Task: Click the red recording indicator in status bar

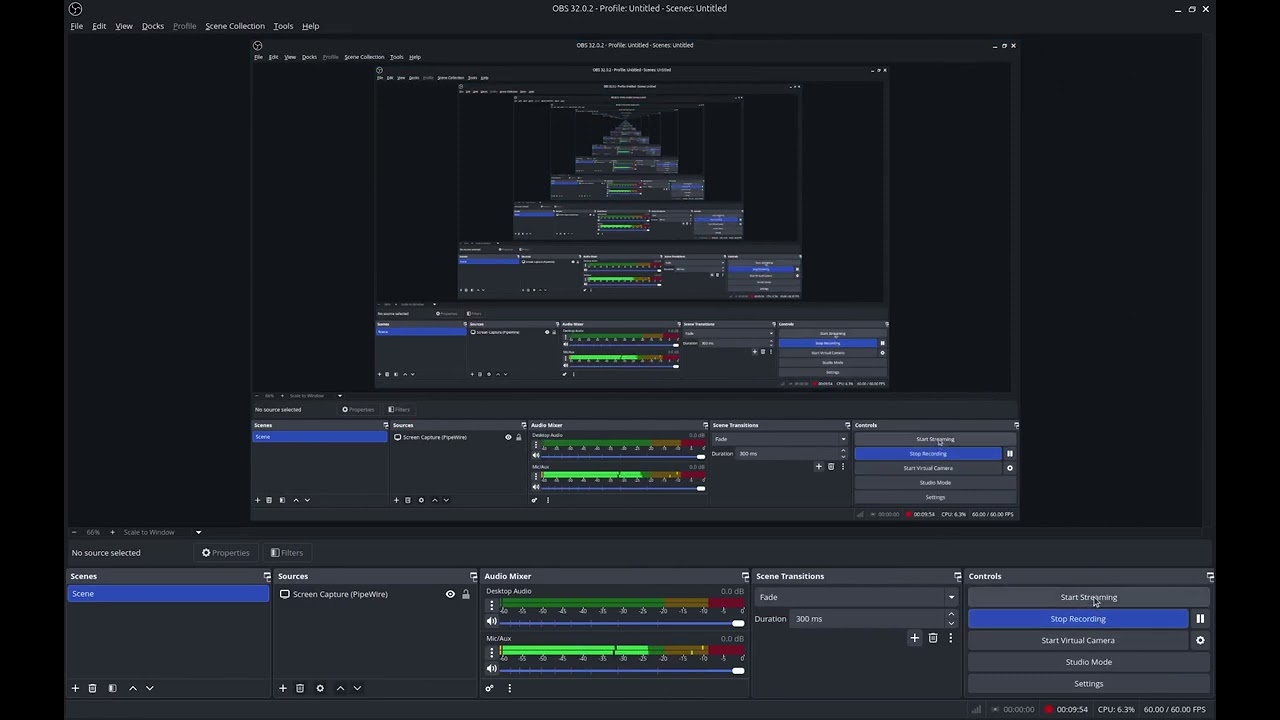Action: (x=1049, y=710)
